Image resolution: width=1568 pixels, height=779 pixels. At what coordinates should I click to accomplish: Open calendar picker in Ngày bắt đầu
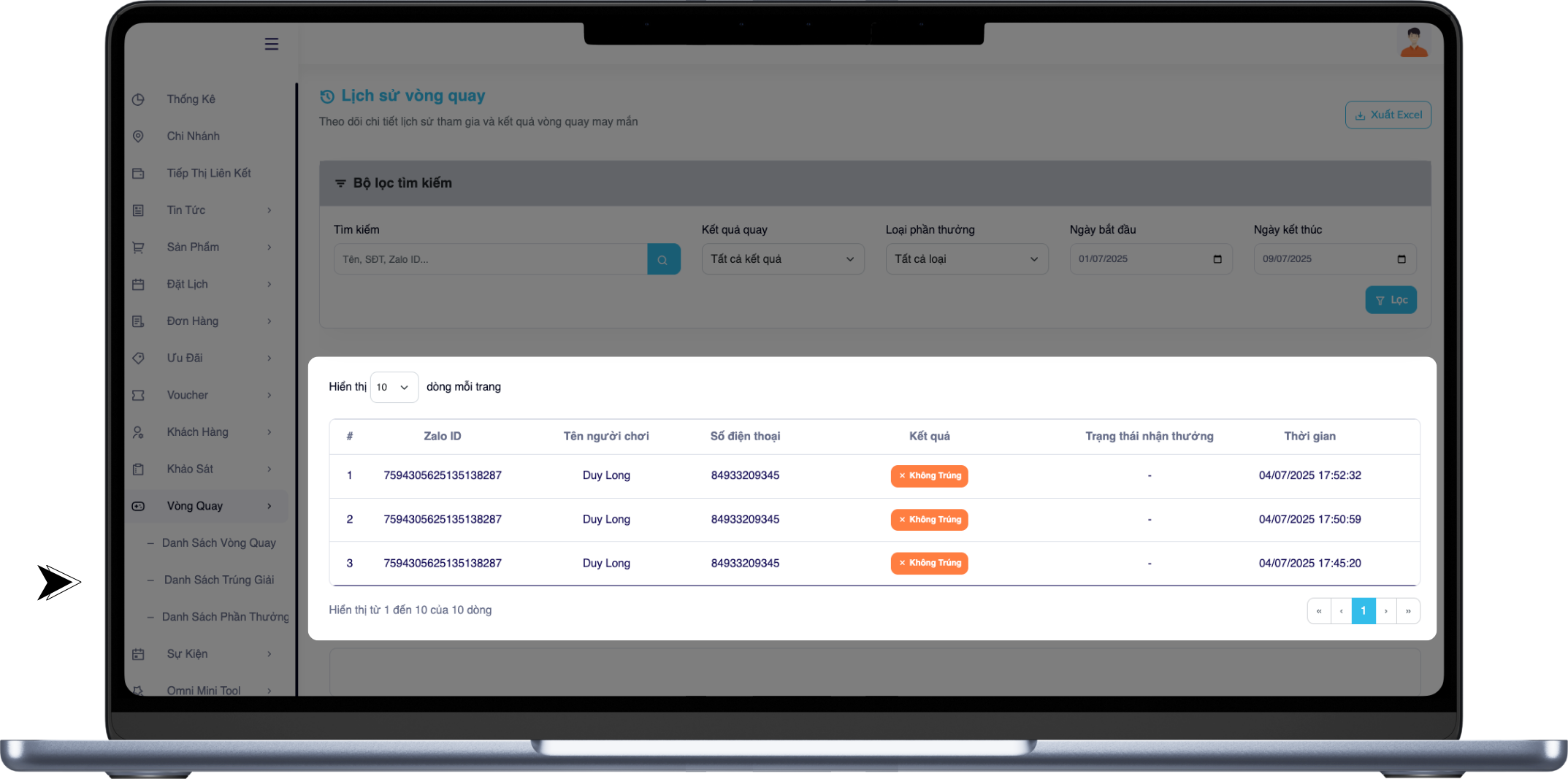1217,259
